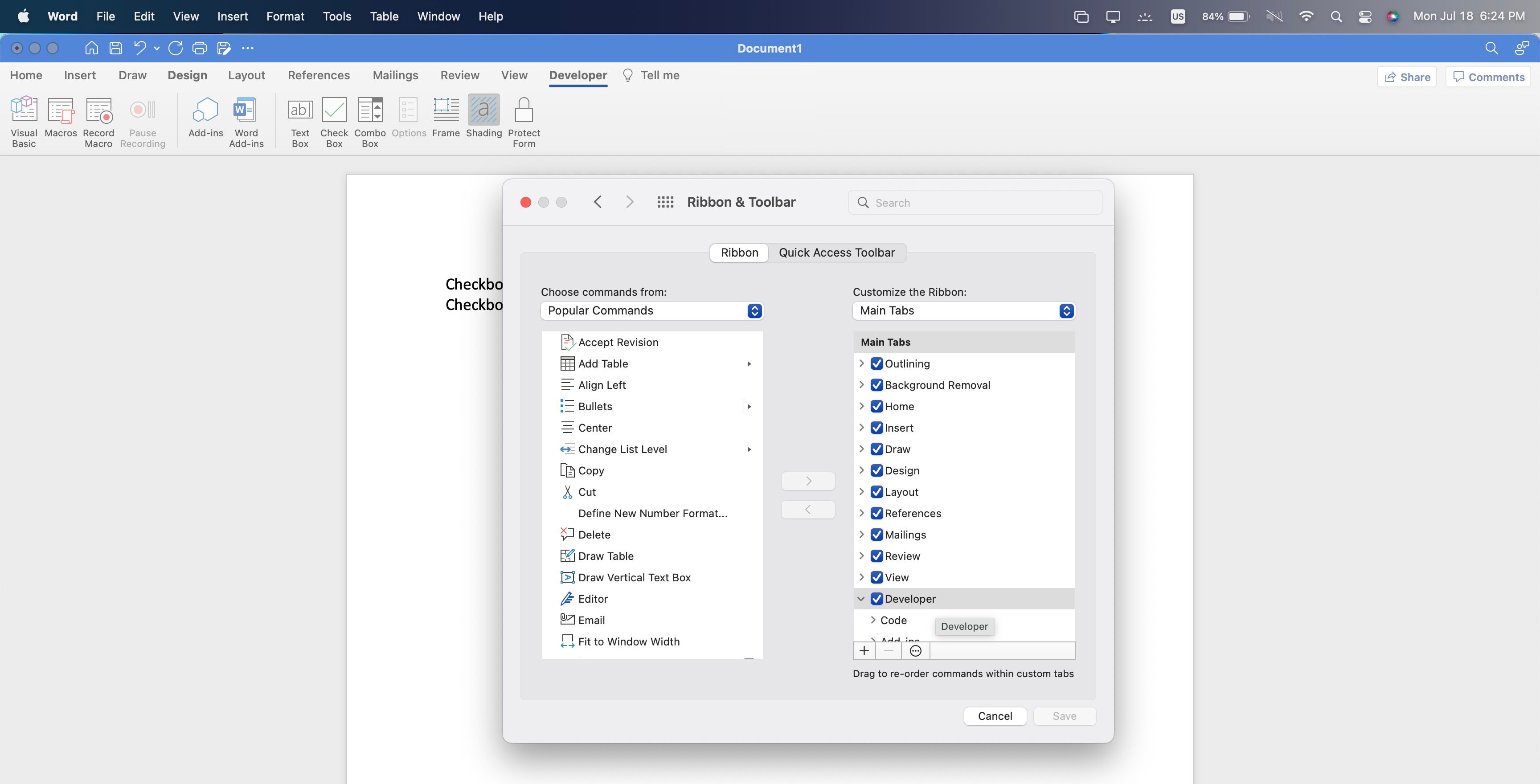Click the add command right-arrow button

(808, 481)
